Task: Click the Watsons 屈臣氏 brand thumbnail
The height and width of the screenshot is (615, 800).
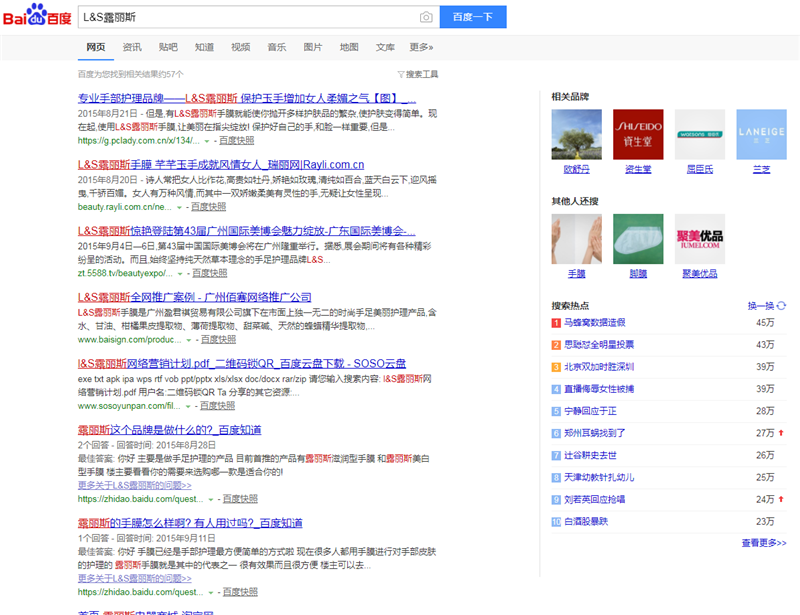Action: (700, 134)
